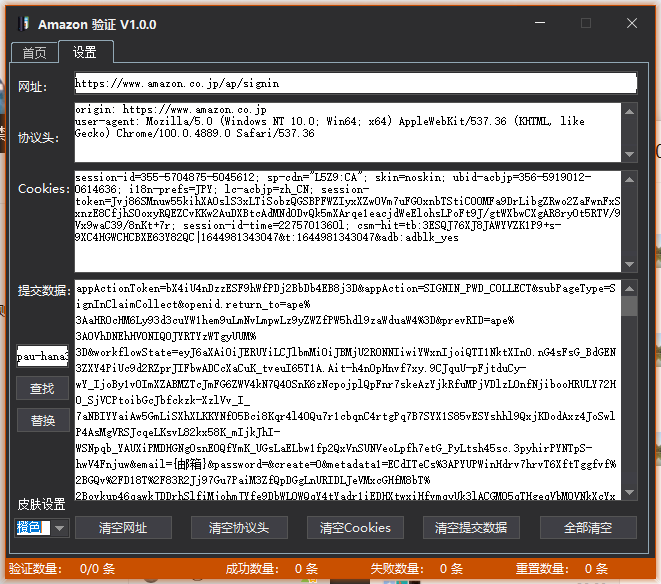Click inside the Cookies text box
661x584 pixels.
click(347, 221)
